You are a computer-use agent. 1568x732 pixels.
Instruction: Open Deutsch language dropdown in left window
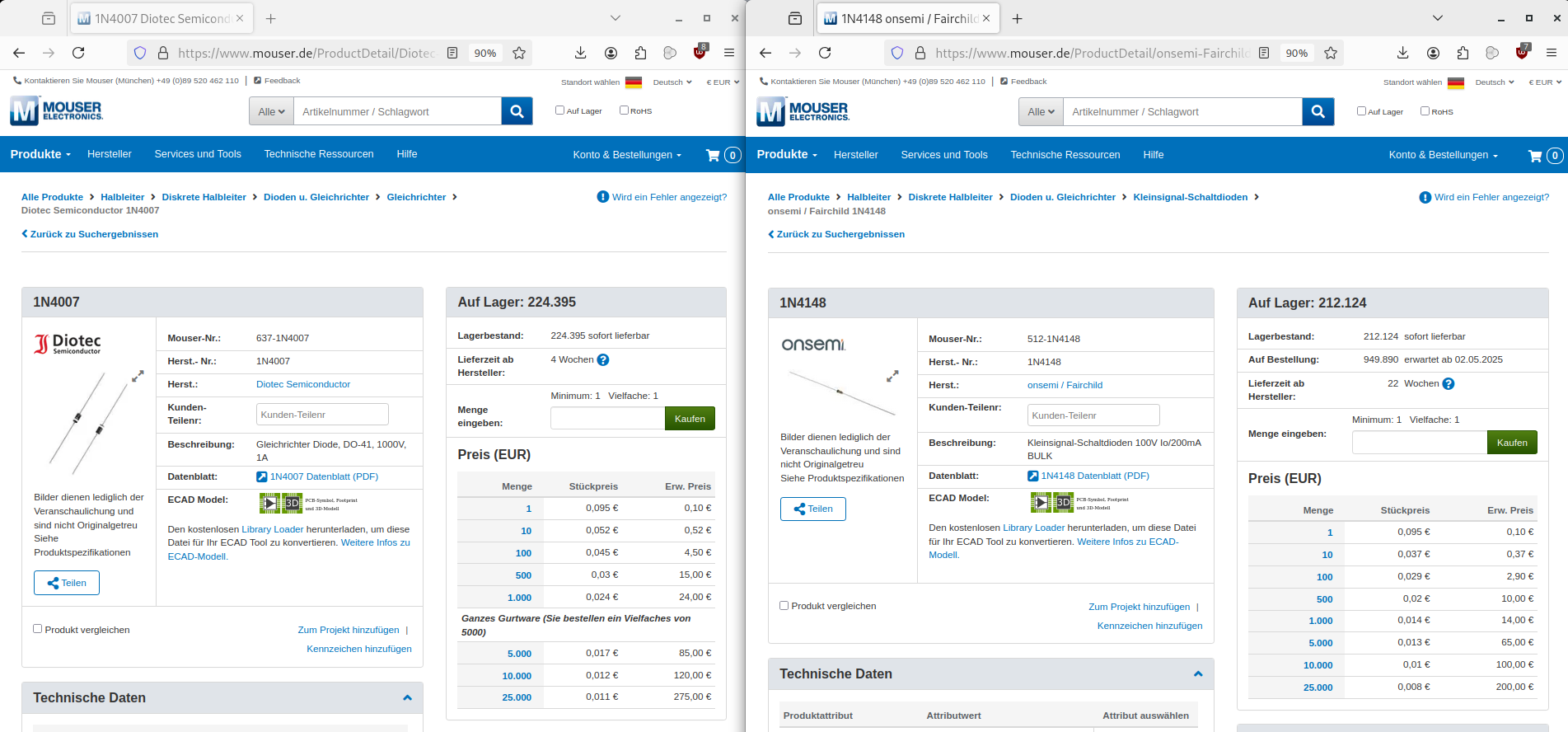(x=672, y=82)
